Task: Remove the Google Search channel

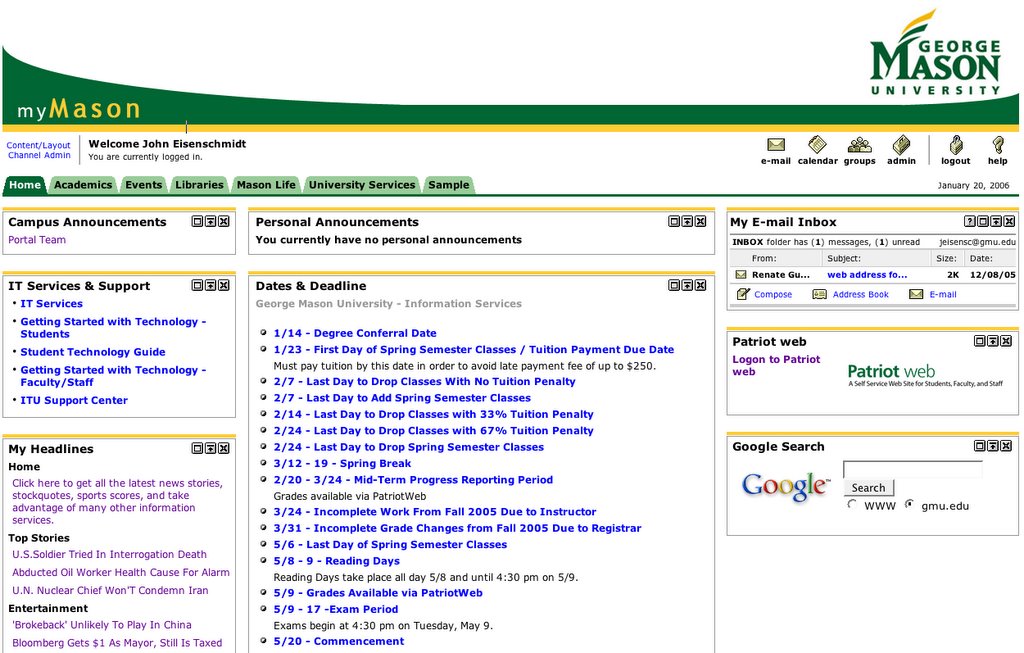Action: [1006, 446]
